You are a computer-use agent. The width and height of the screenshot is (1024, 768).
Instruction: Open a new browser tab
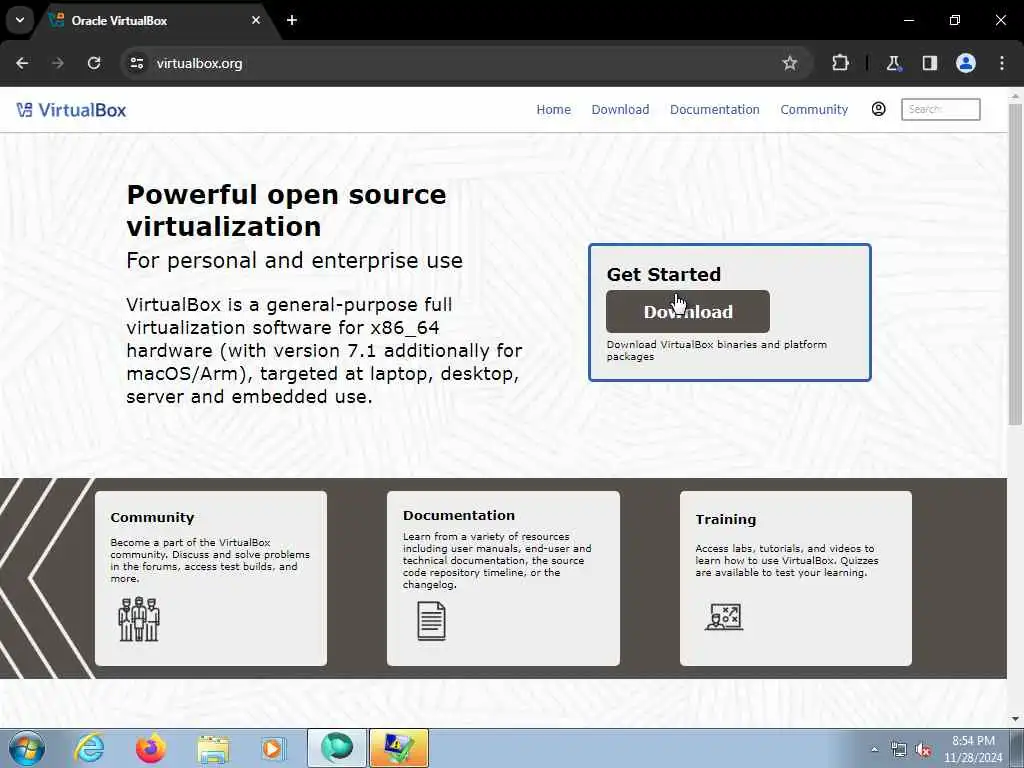coord(292,20)
